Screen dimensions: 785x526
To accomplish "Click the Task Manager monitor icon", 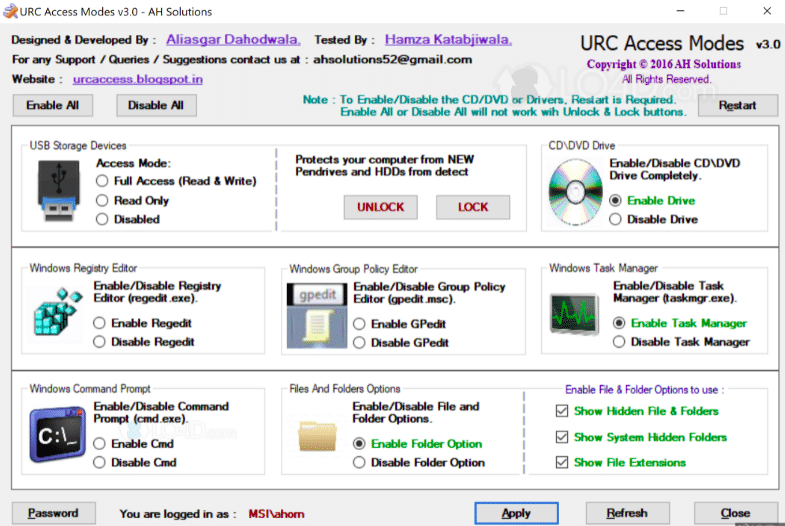I will (574, 314).
